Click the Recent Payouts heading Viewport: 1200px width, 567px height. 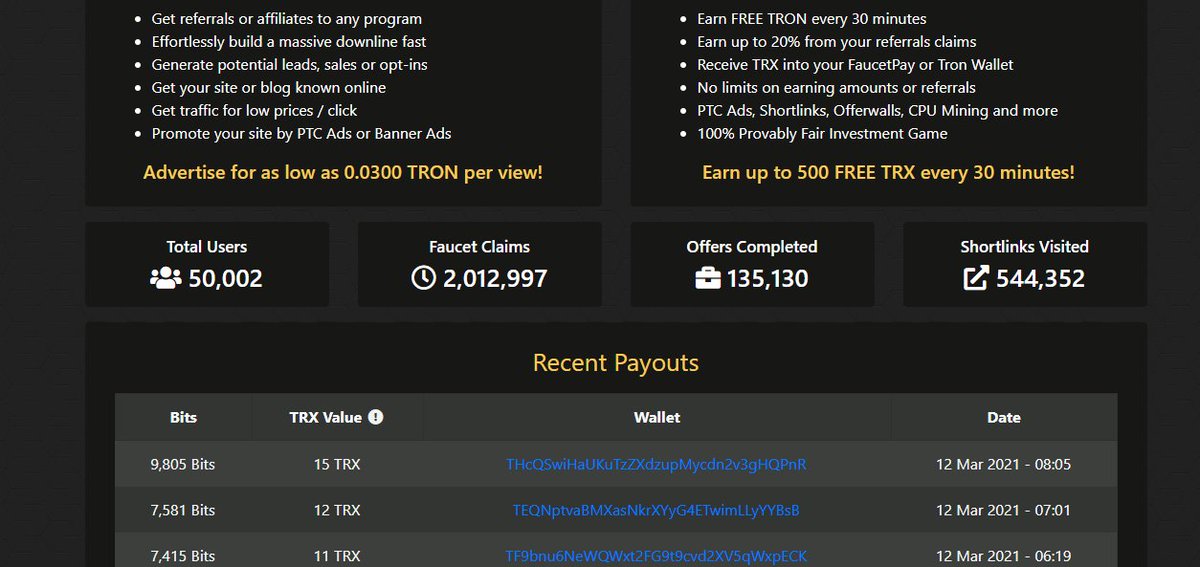pos(616,363)
